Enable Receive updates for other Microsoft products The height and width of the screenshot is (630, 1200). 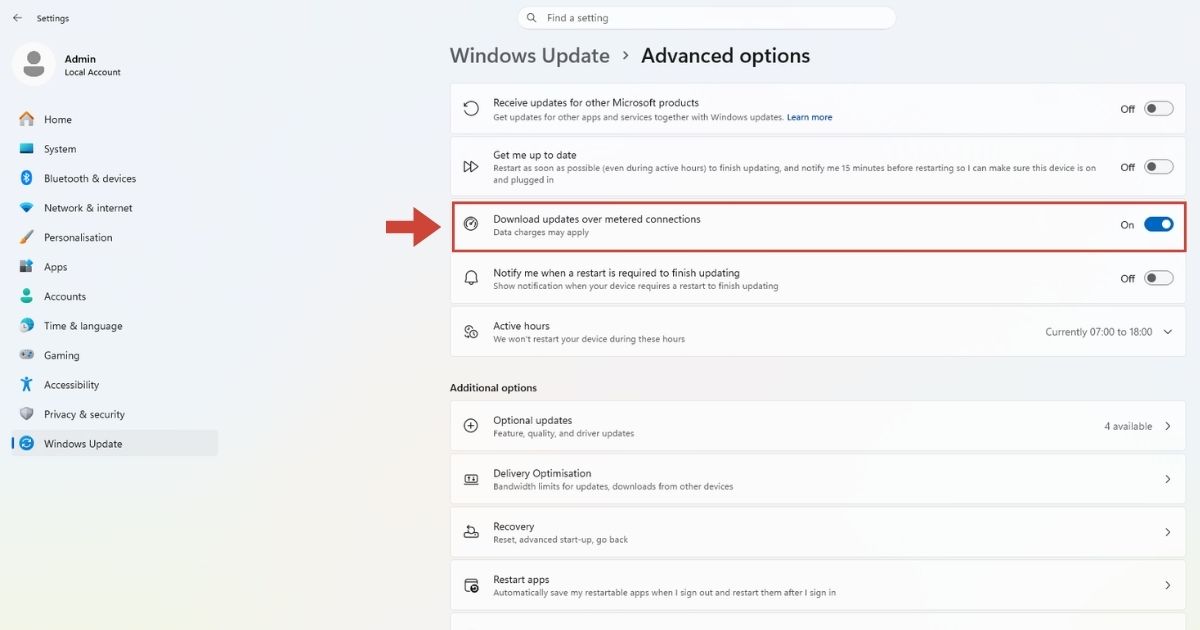click(1158, 109)
